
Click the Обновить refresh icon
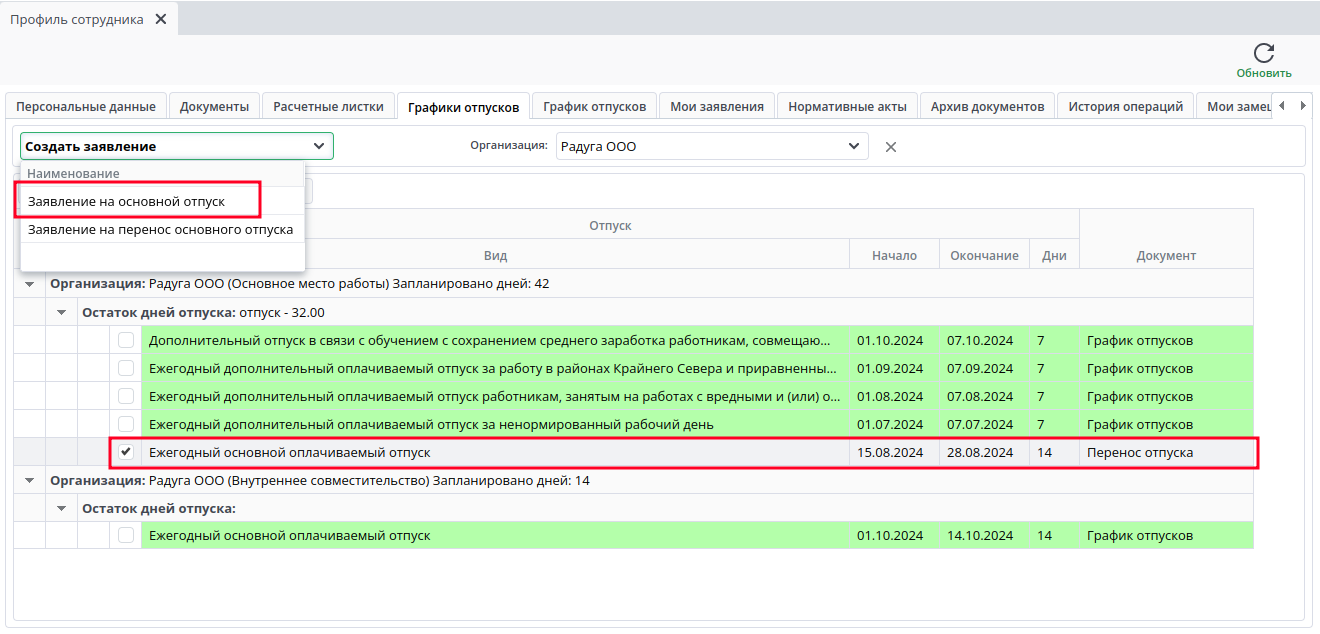pyautogui.click(x=1264, y=54)
